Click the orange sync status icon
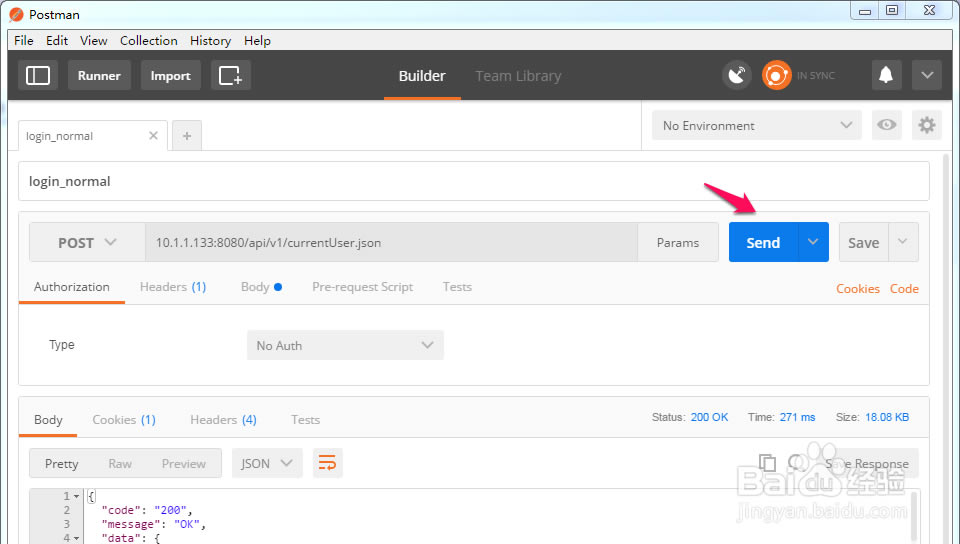The width and height of the screenshot is (960, 544). point(777,75)
